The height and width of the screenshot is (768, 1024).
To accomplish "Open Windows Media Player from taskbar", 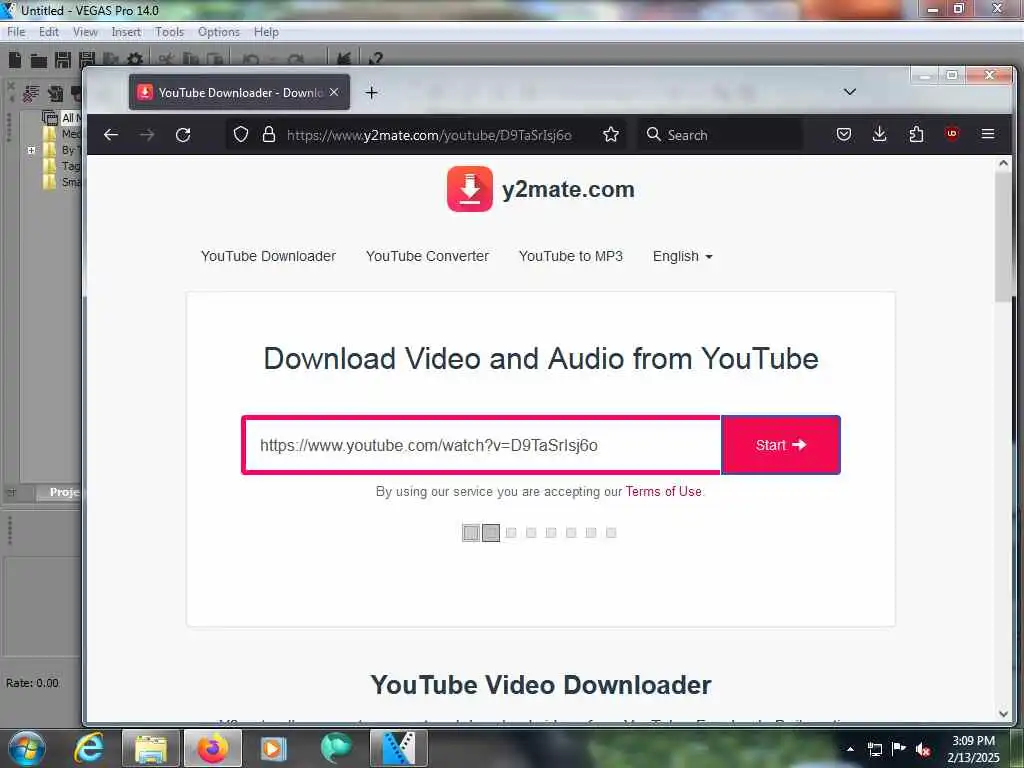I will pos(274,748).
